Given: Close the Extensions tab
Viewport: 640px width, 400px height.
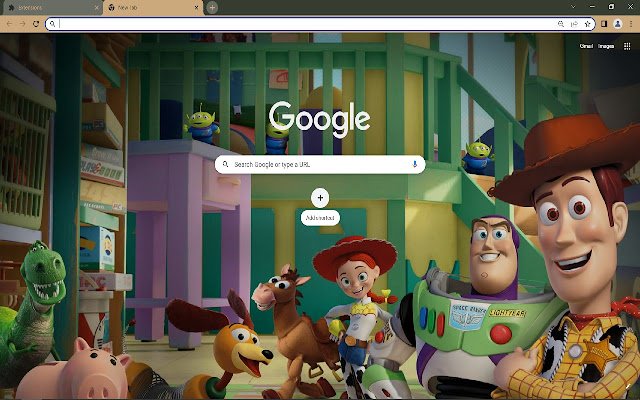Looking at the screenshot, I should [x=96, y=8].
